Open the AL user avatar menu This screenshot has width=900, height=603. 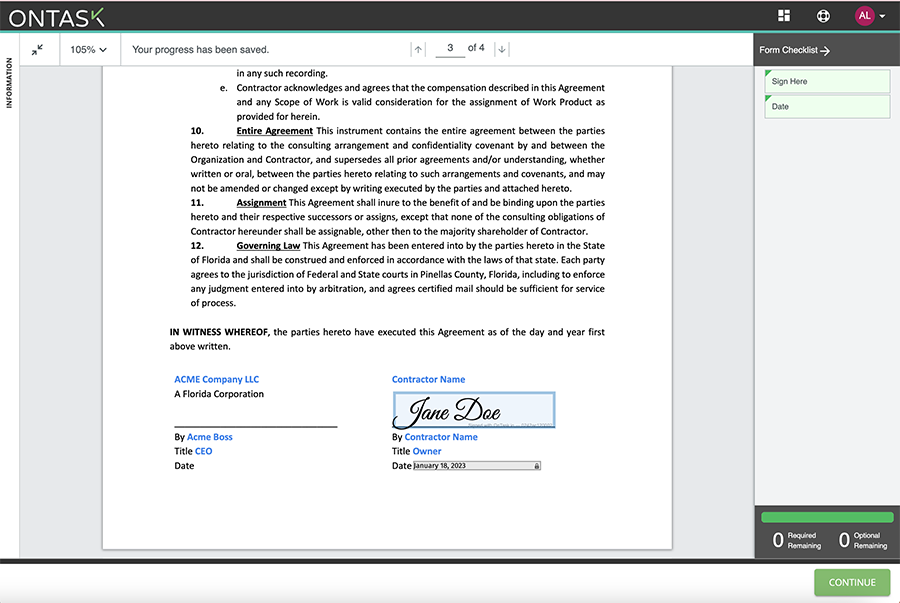[x=862, y=15]
